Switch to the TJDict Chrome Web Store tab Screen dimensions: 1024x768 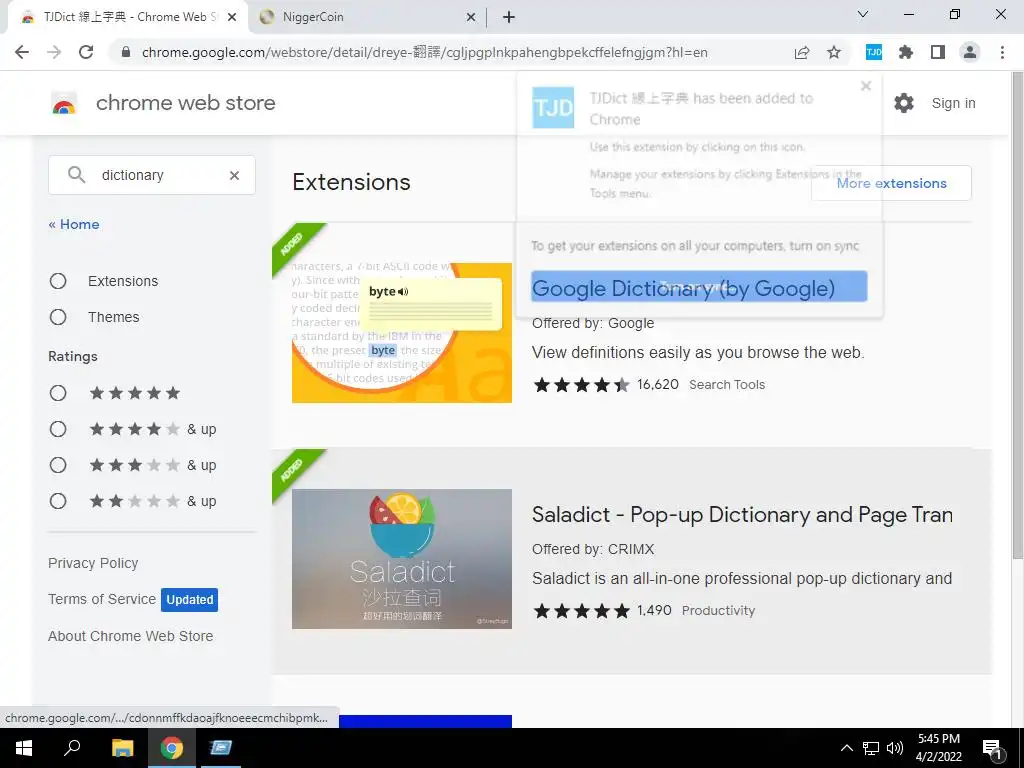(x=127, y=17)
